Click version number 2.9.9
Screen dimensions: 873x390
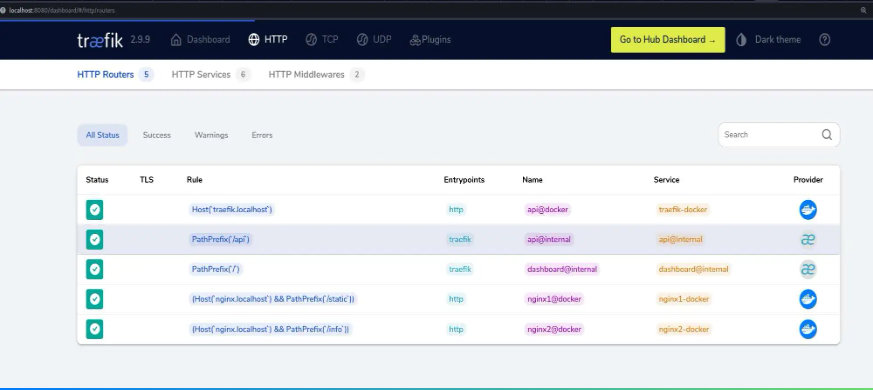pyautogui.click(x=140, y=40)
